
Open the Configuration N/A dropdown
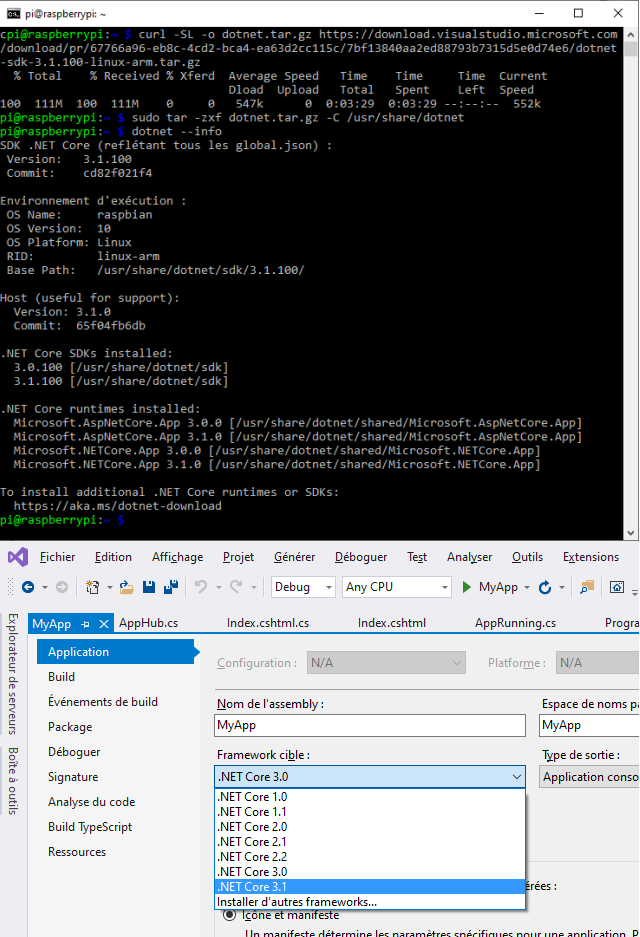pos(386,663)
